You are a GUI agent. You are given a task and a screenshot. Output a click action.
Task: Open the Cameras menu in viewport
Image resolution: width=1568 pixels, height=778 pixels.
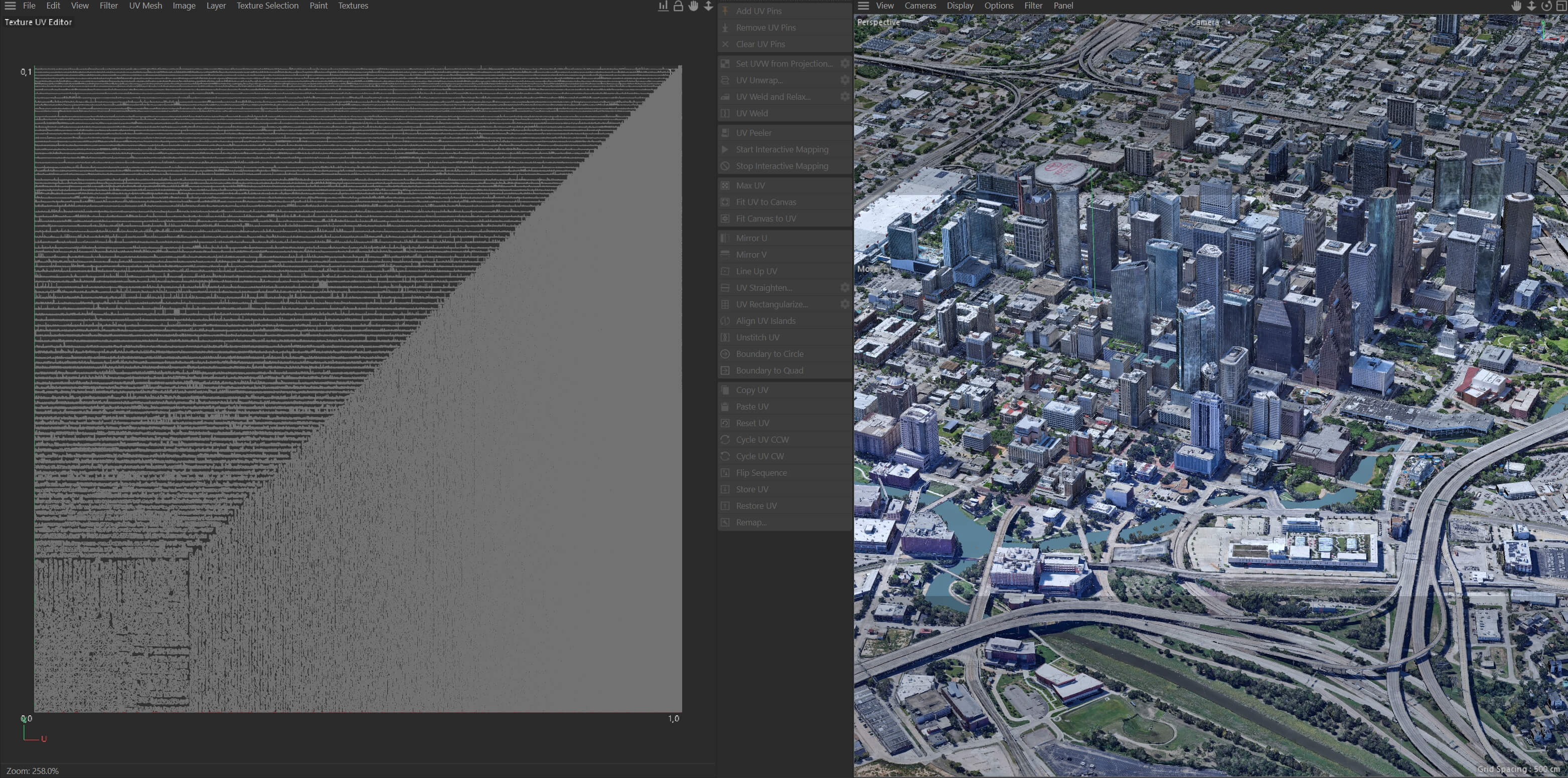[920, 6]
